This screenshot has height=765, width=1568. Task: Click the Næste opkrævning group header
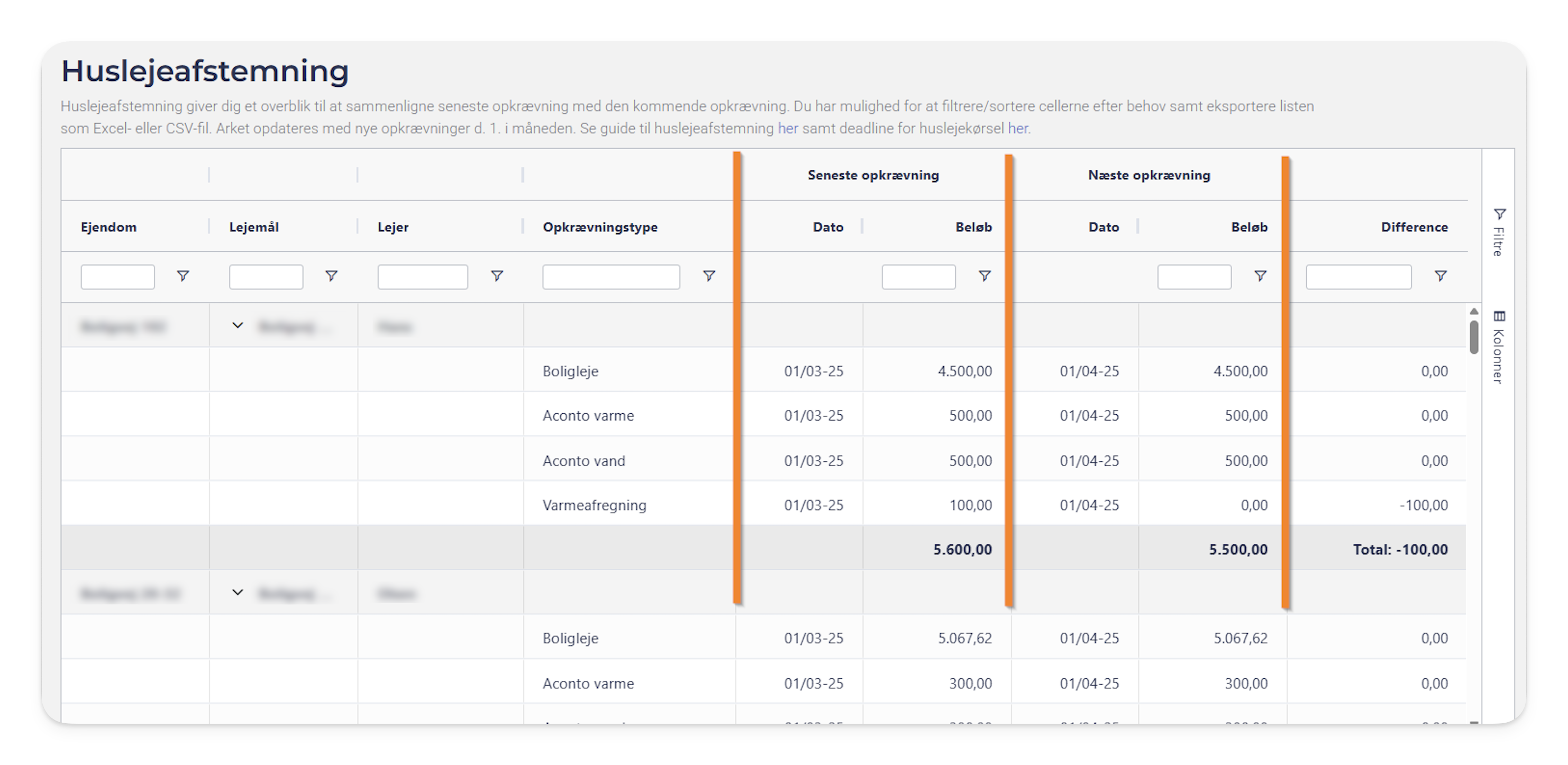pyautogui.click(x=1148, y=175)
